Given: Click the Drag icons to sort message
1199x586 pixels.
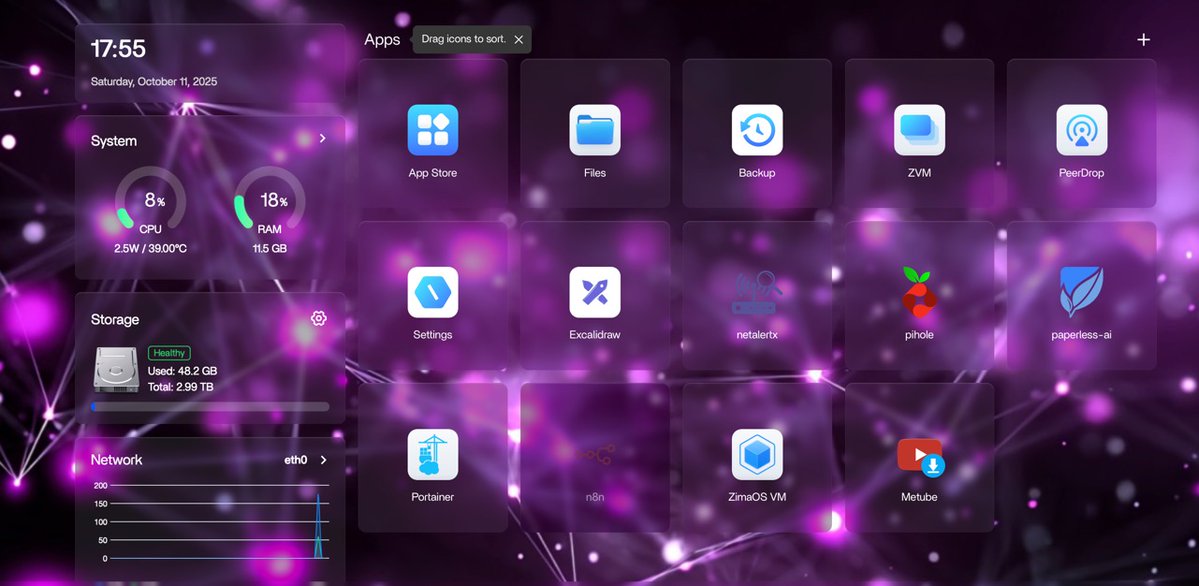Looking at the screenshot, I should tap(463, 39).
